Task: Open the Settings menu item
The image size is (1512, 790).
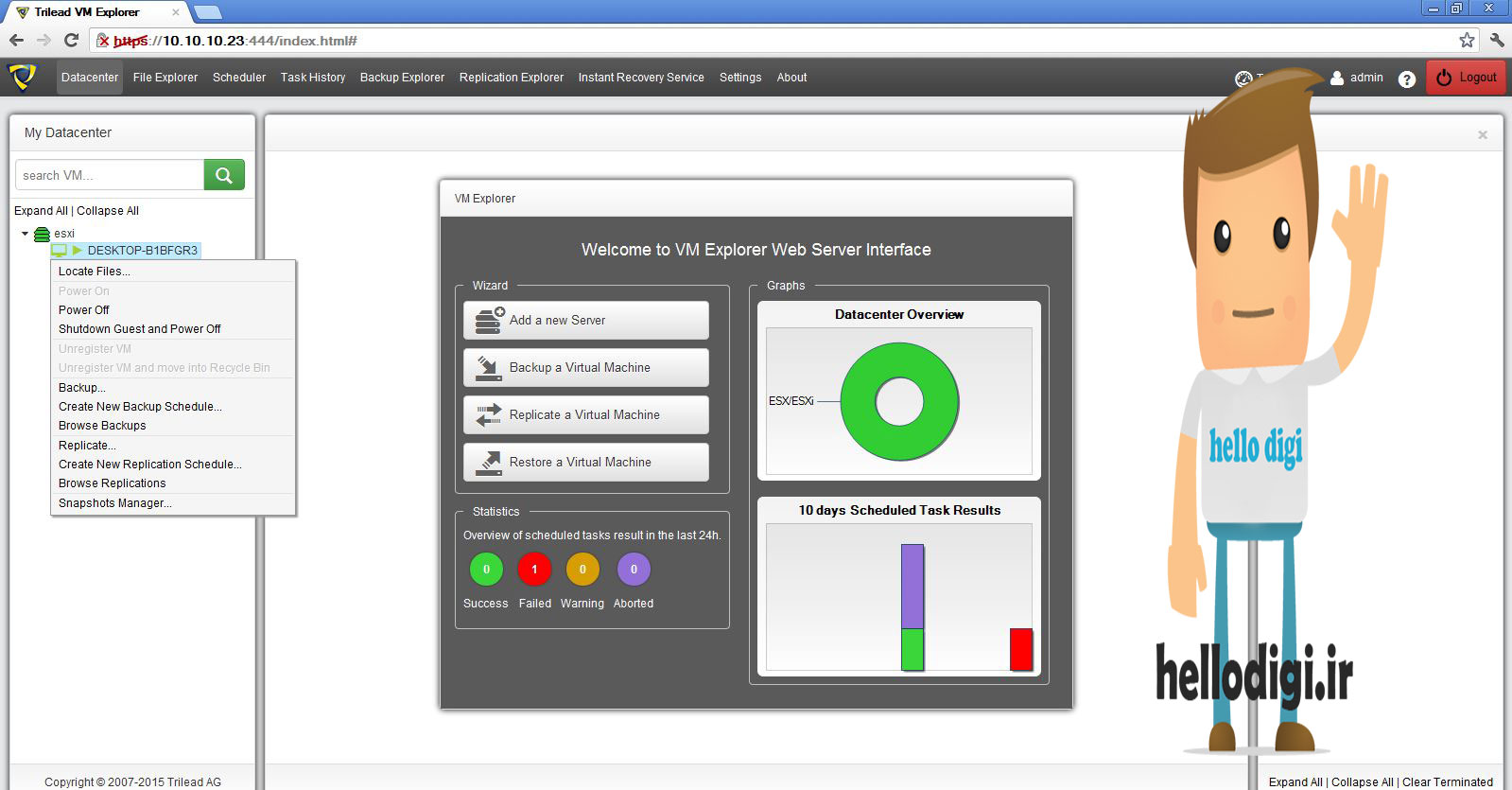Action: tap(740, 78)
